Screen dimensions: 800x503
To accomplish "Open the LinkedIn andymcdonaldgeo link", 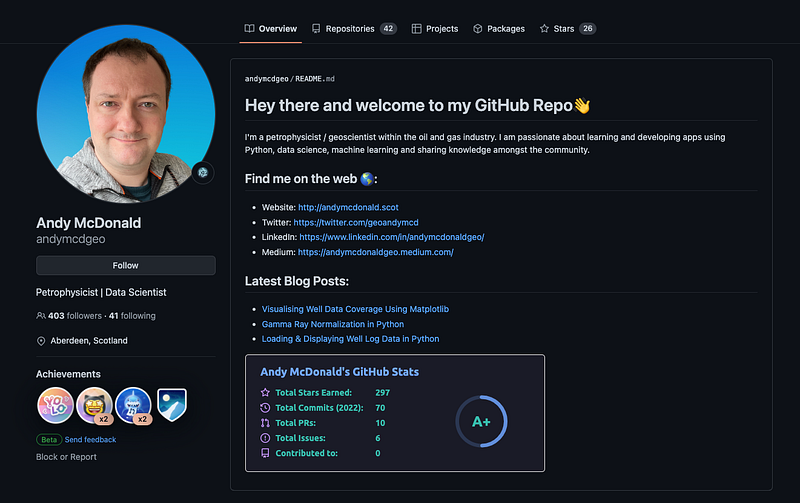I will [392, 237].
